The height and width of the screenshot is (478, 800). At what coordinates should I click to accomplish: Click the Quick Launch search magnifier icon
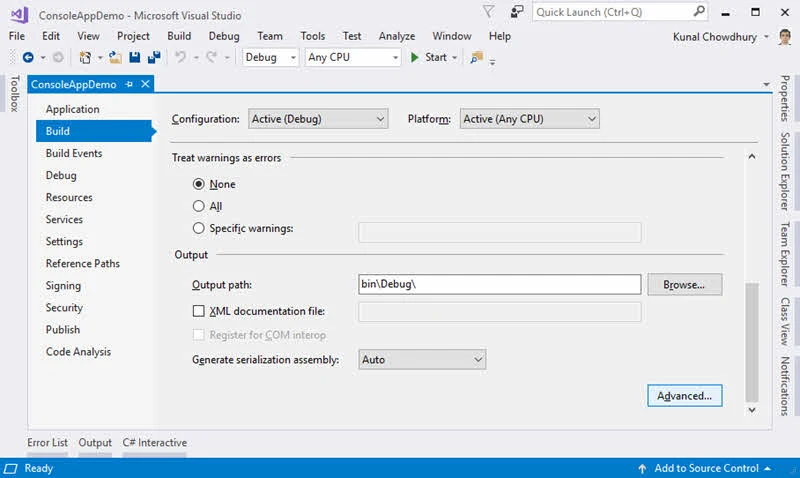(x=699, y=11)
